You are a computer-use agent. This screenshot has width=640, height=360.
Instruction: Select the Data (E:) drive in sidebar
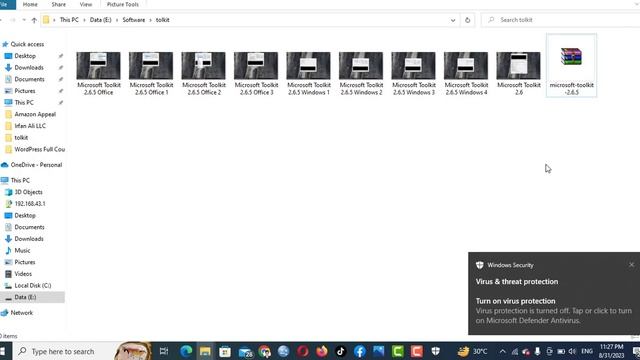tap(25, 297)
